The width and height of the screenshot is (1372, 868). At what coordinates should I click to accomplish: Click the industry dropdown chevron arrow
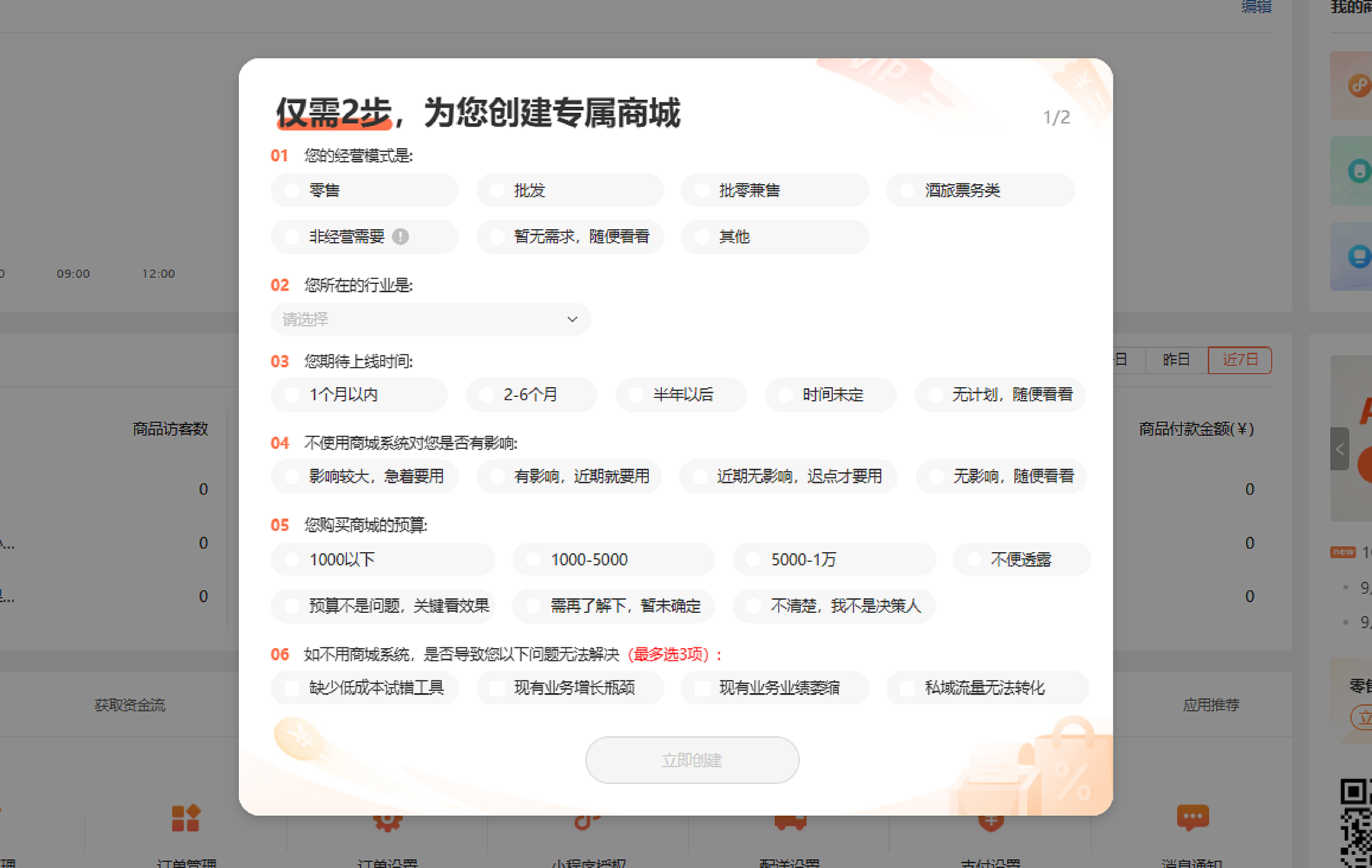click(572, 319)
